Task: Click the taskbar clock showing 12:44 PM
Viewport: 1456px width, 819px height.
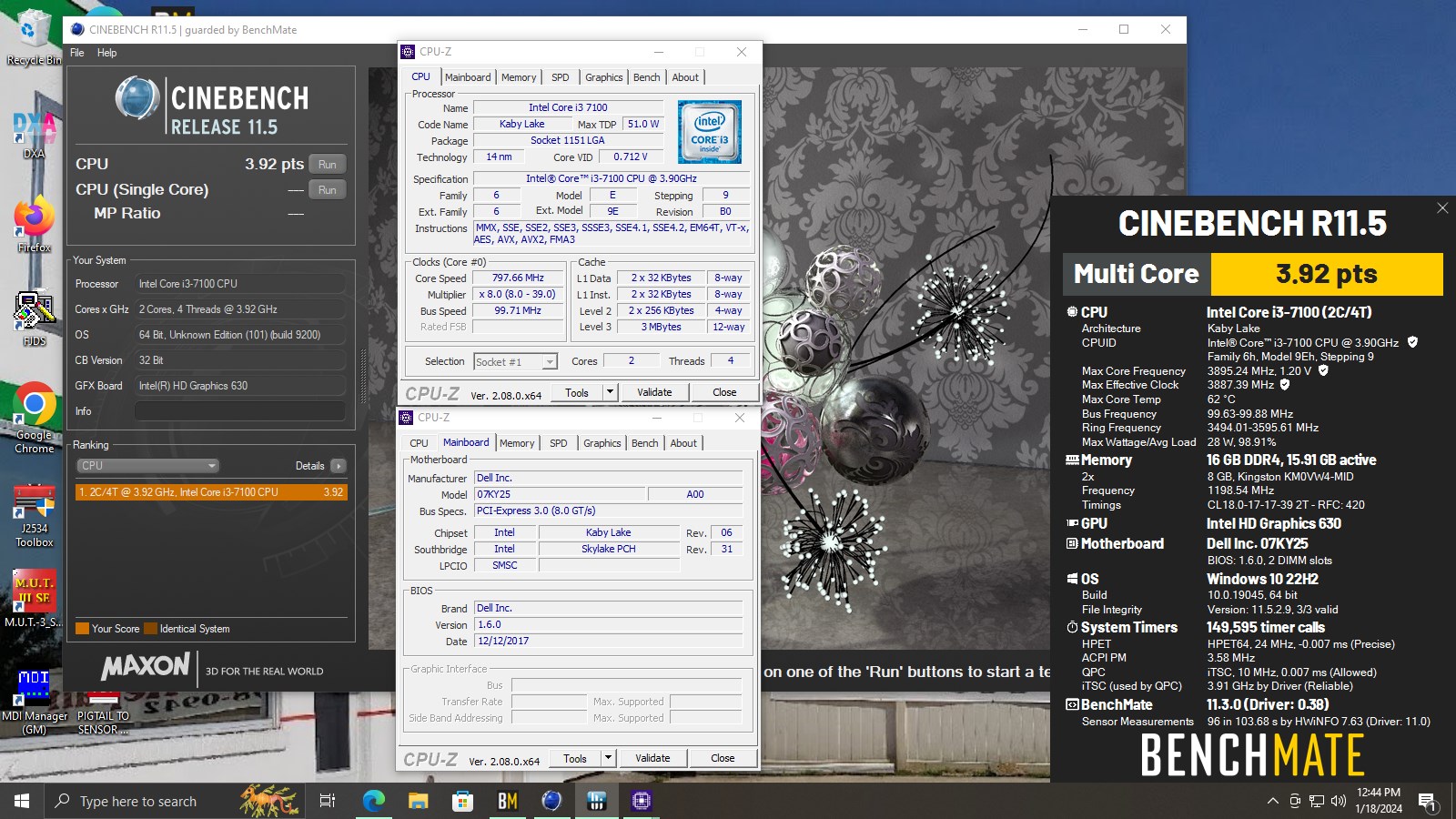Action: (1378, 801)
